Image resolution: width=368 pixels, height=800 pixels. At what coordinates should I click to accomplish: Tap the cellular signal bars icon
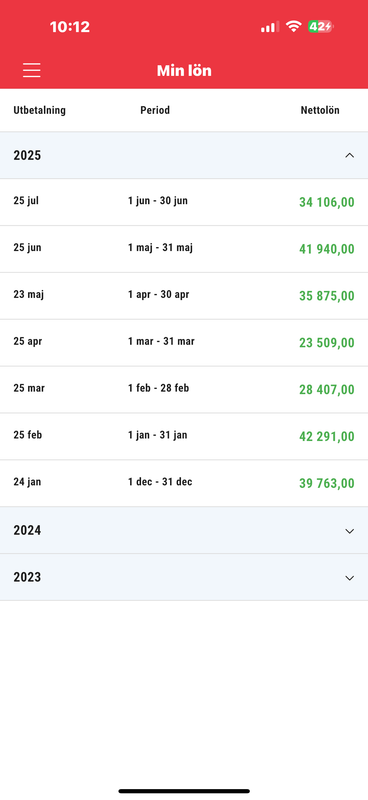269,27
